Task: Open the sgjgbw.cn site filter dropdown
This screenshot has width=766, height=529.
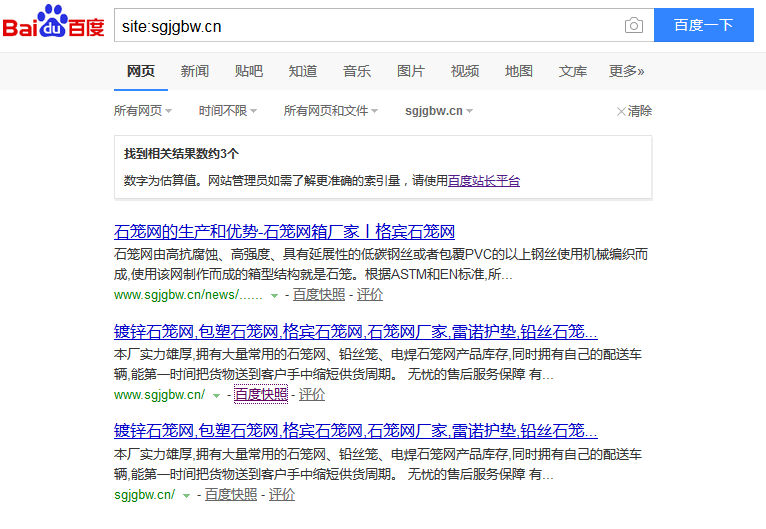Action: pyautogui.click(x=439, y=111)
